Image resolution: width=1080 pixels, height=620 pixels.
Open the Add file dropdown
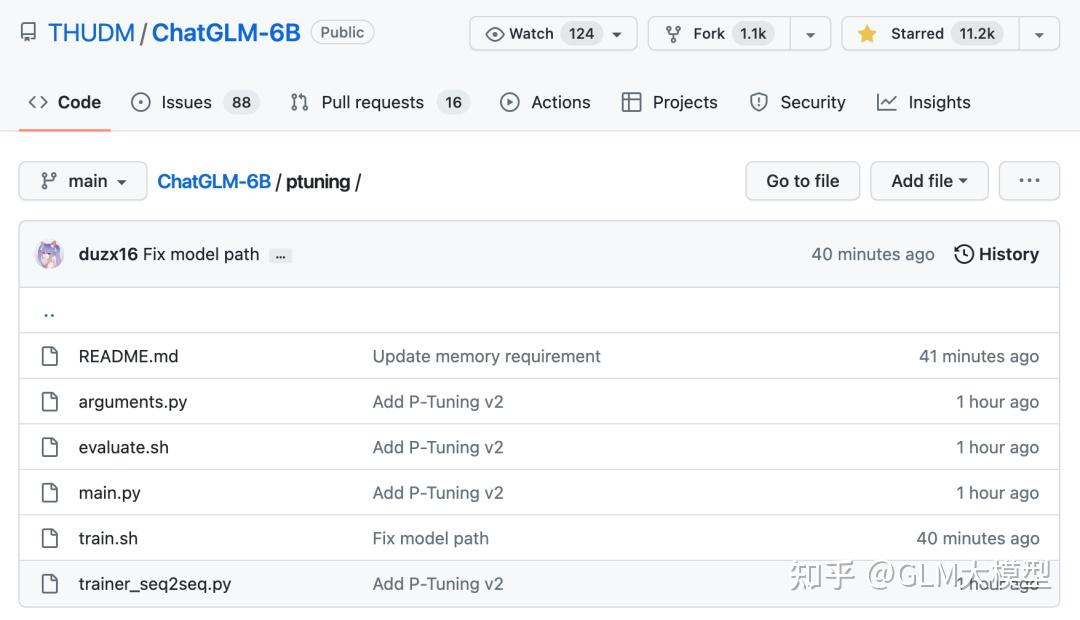coord(928,181)
